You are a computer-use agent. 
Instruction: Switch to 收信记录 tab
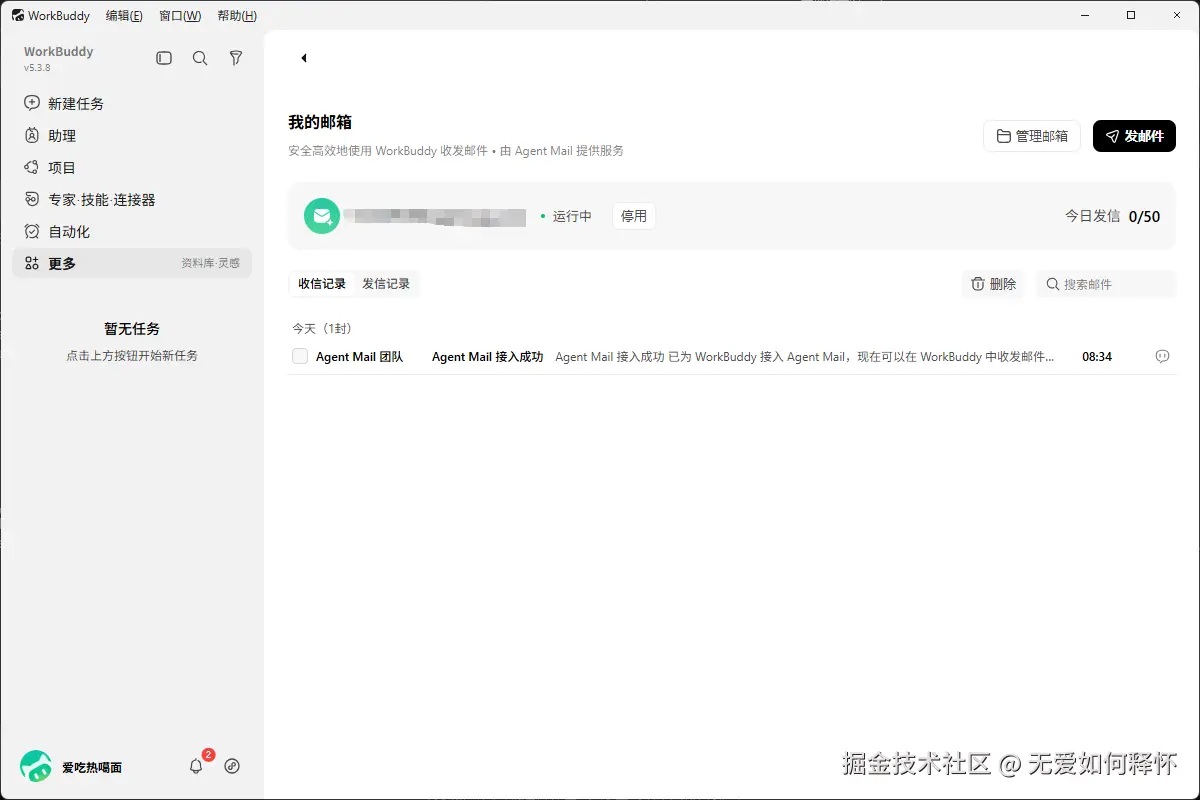pyautogui.click(x=322, y=284)
